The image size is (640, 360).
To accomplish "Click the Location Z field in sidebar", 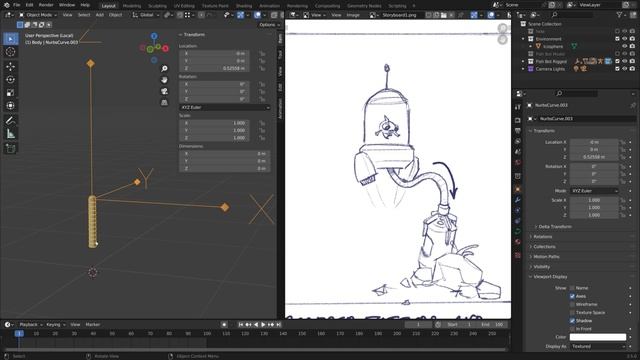I will tap(214, 69).
